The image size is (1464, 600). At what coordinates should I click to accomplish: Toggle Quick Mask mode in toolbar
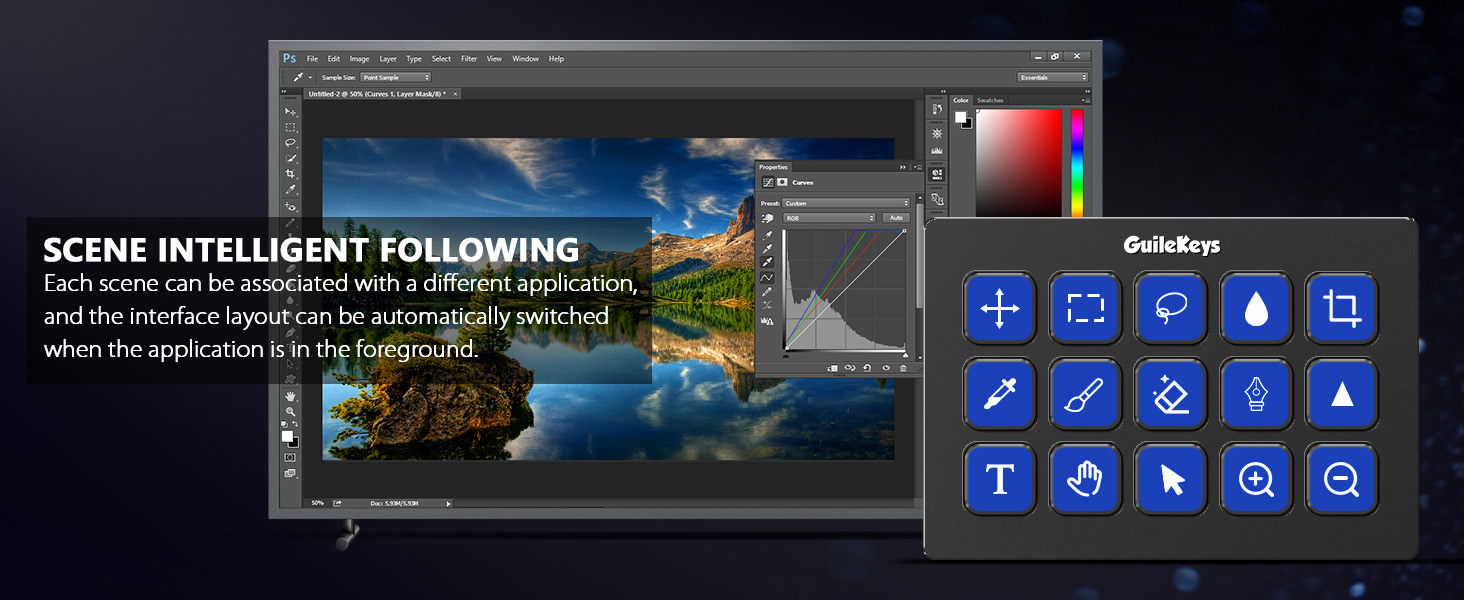pyautogui.click(x=290, y=457)
